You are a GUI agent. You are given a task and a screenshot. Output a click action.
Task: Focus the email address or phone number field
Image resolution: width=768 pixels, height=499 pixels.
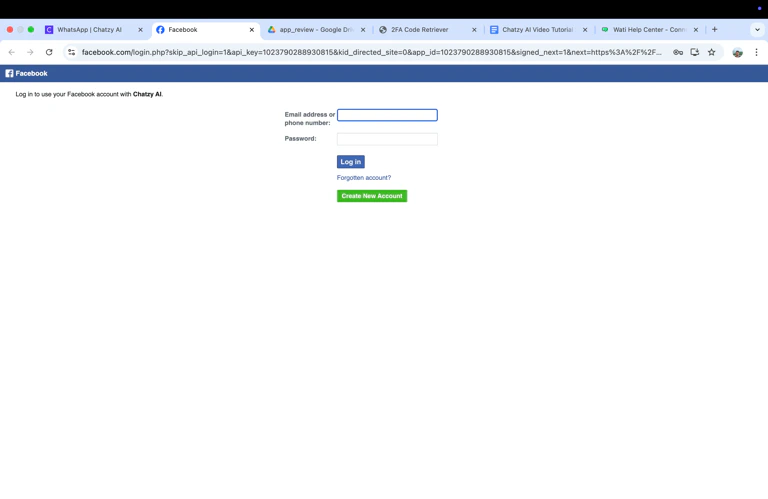(387, 115)
